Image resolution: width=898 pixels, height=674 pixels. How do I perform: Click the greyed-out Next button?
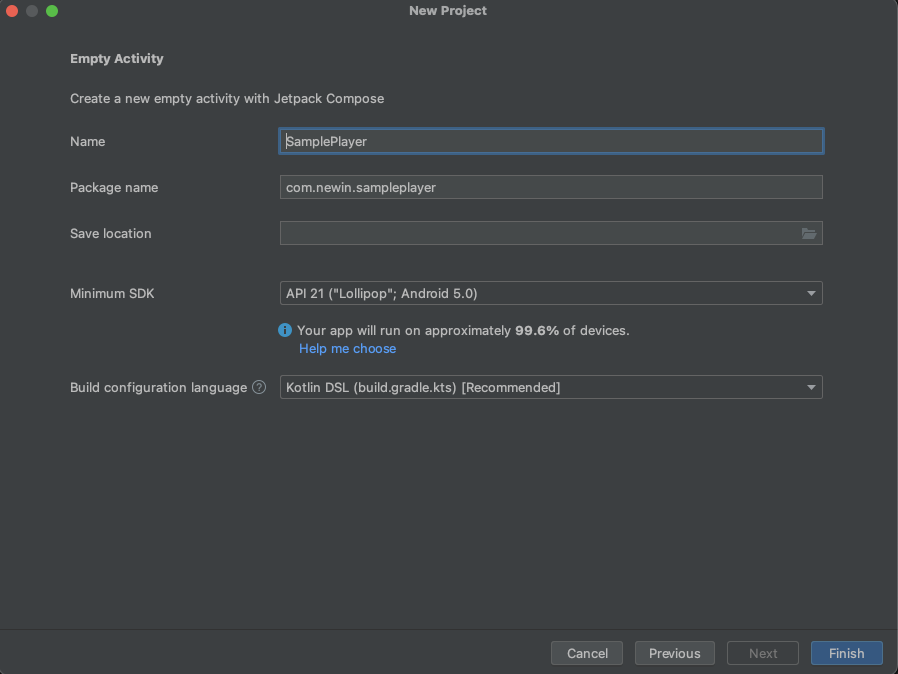click(763, 653)
